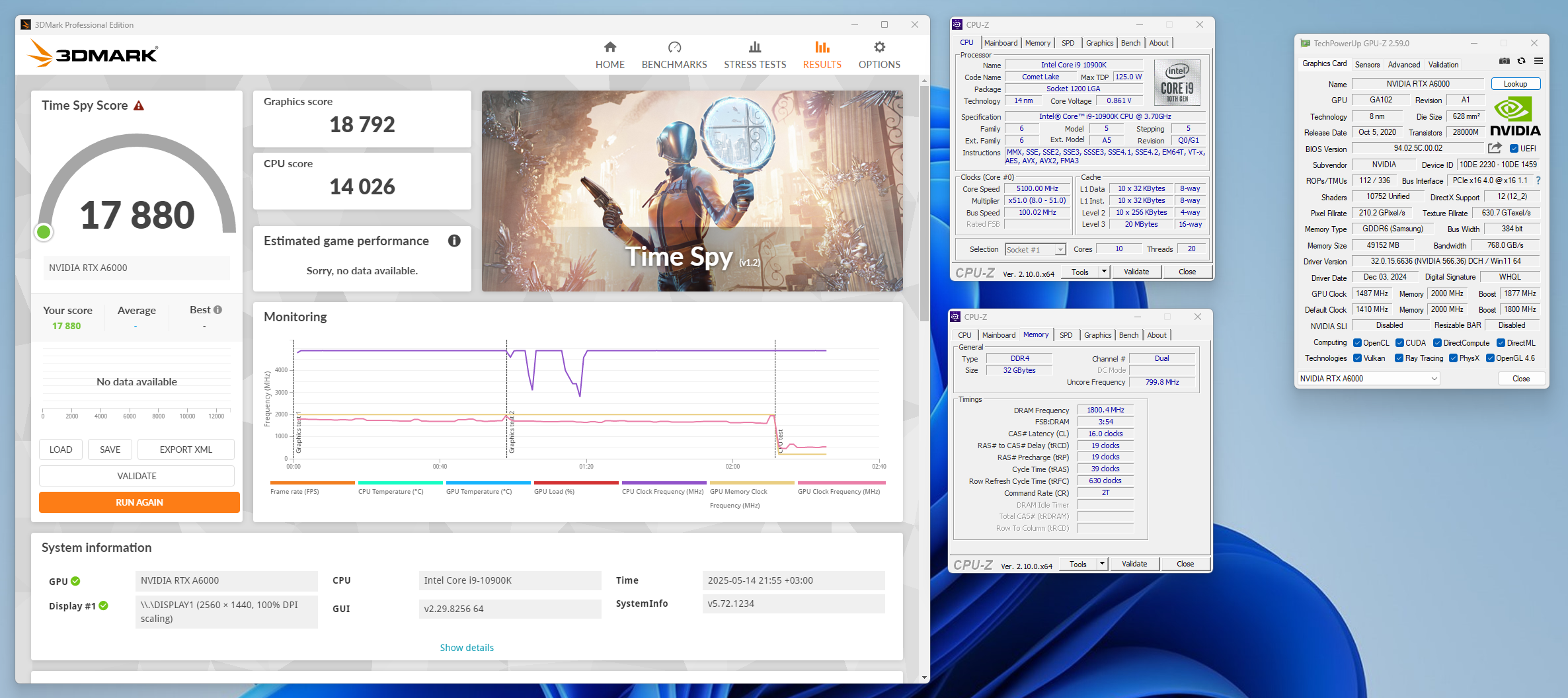Select Mainboard tab in upper CPU-Z window
The width and height of the screenshot is (1568, 698).
[1001, 43]
